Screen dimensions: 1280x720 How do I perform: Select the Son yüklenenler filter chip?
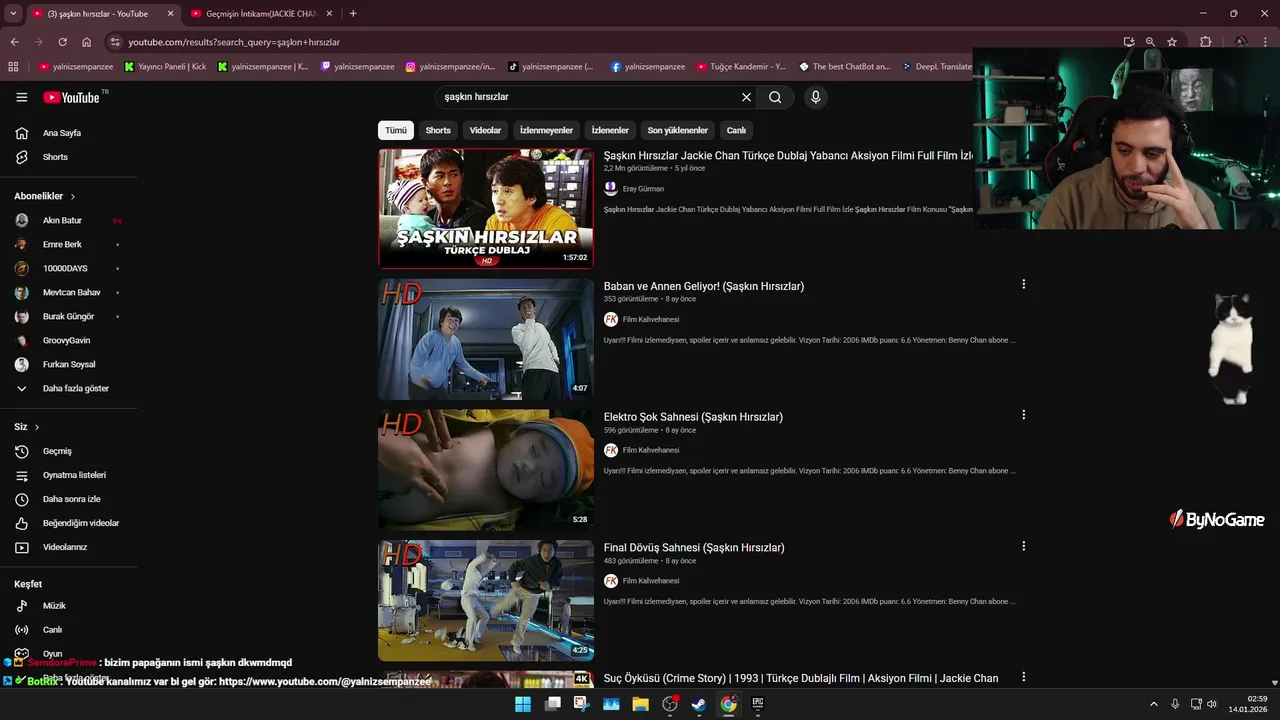677,130
